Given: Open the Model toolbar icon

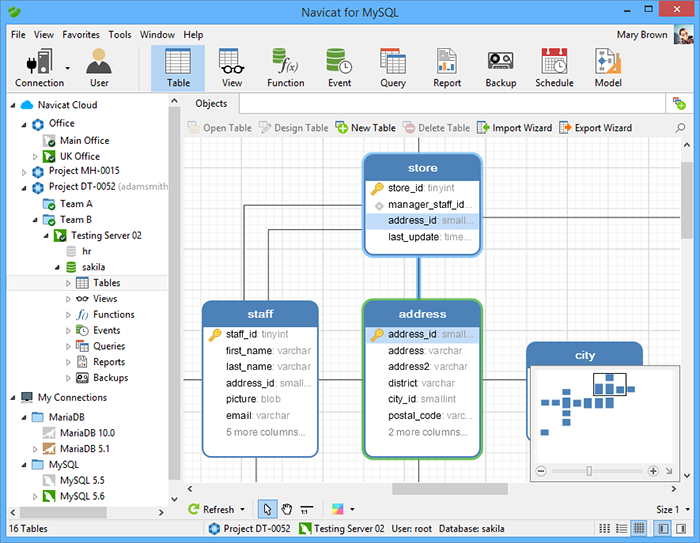Looking at the screenshot, I should click(x=608, y=68).
